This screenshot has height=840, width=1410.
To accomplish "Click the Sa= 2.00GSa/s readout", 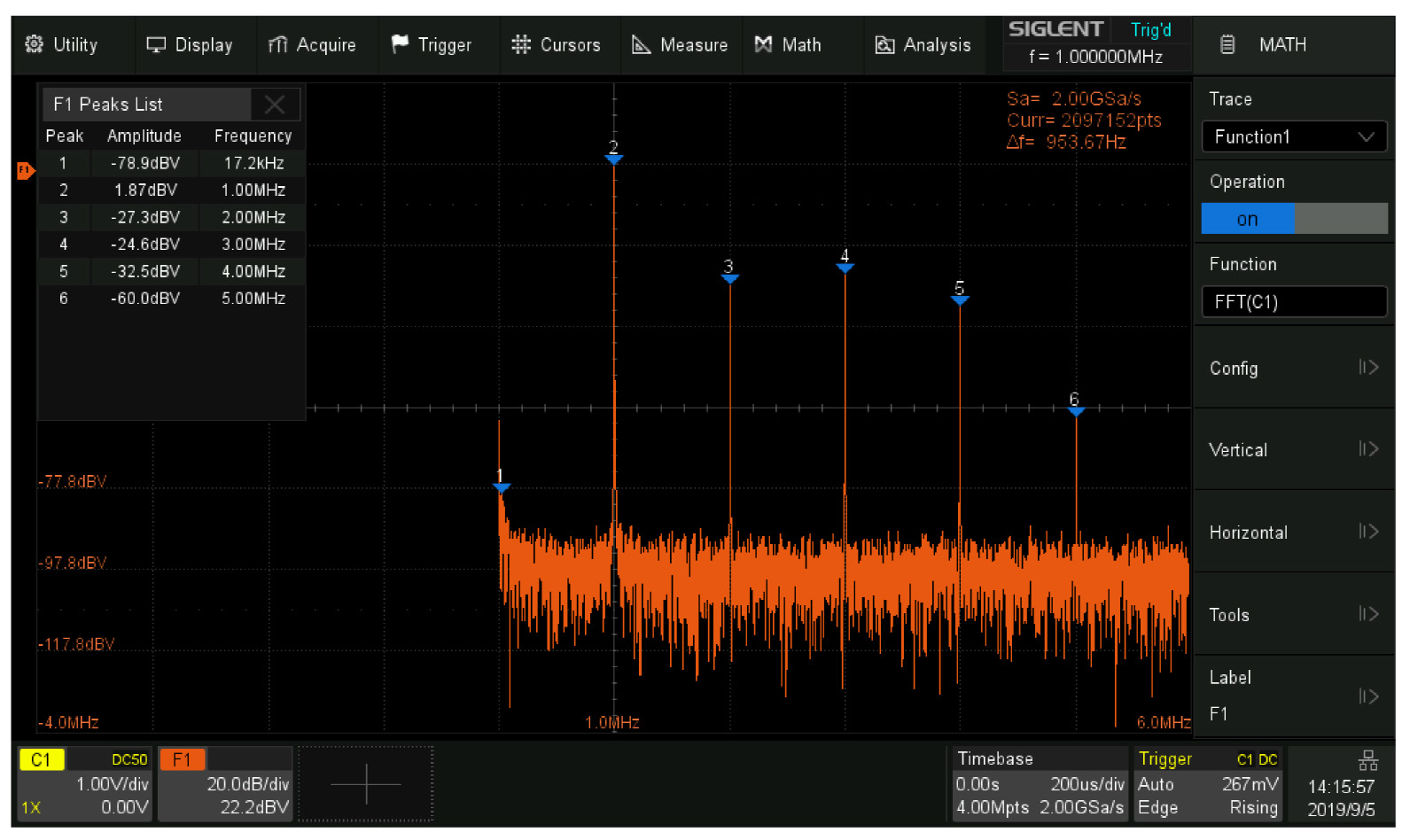I will point(1074,98).
